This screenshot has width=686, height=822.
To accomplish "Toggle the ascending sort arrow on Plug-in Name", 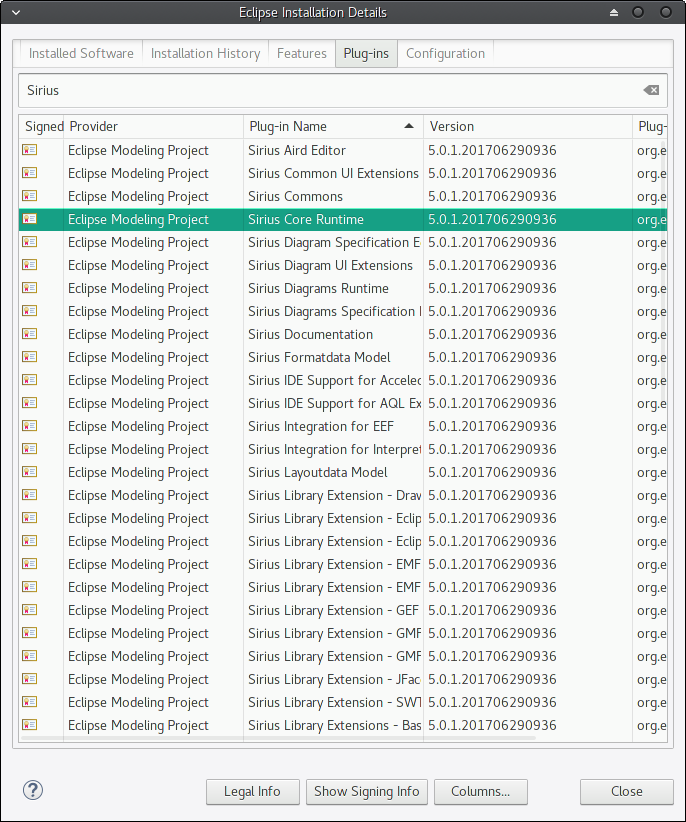I will coord(409,126).
